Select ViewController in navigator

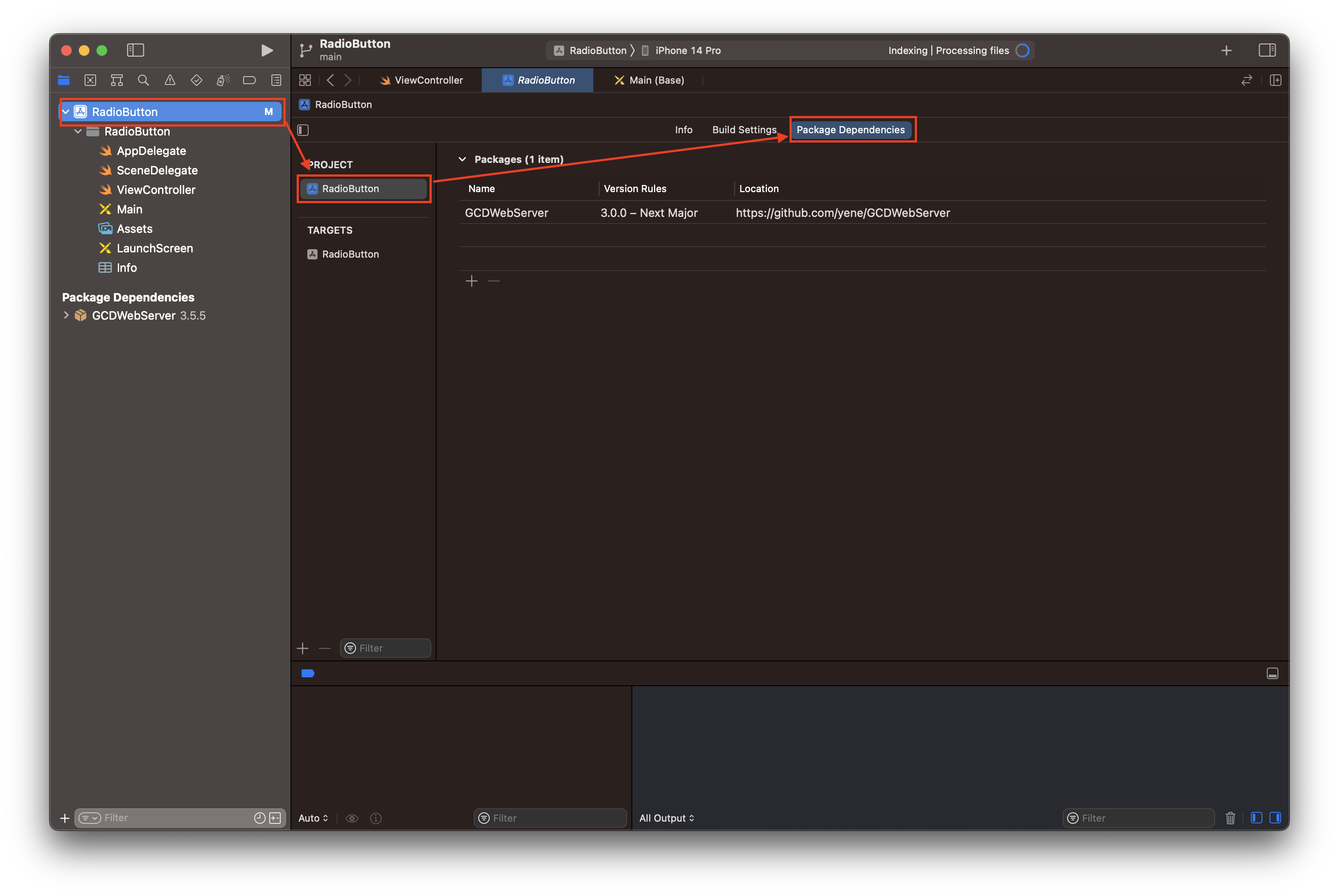point(147,190)
